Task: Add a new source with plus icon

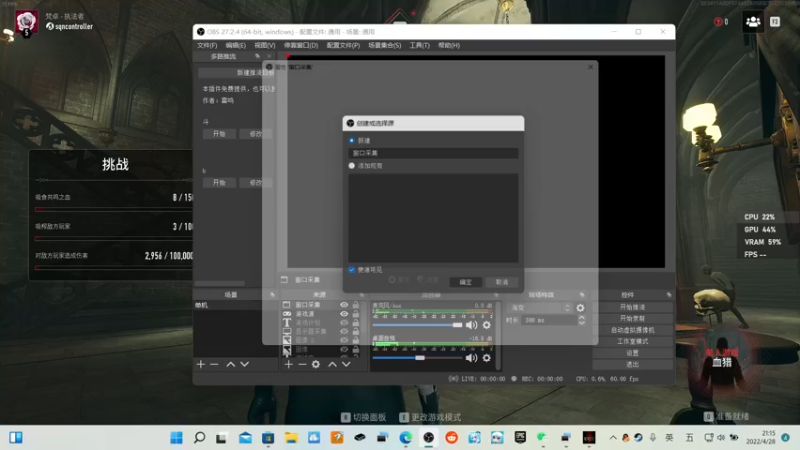Action: click(x=289, y=364)
